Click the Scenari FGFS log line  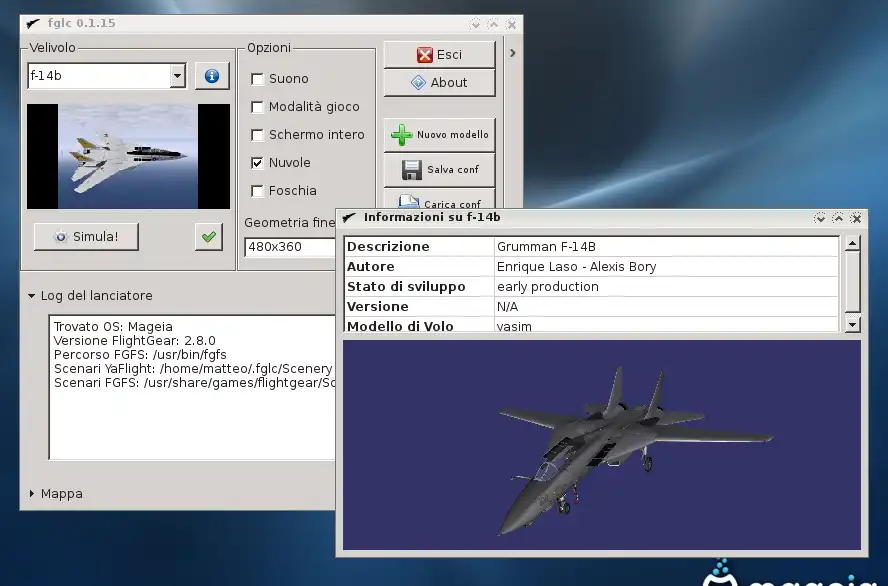(x=194, y=383)
